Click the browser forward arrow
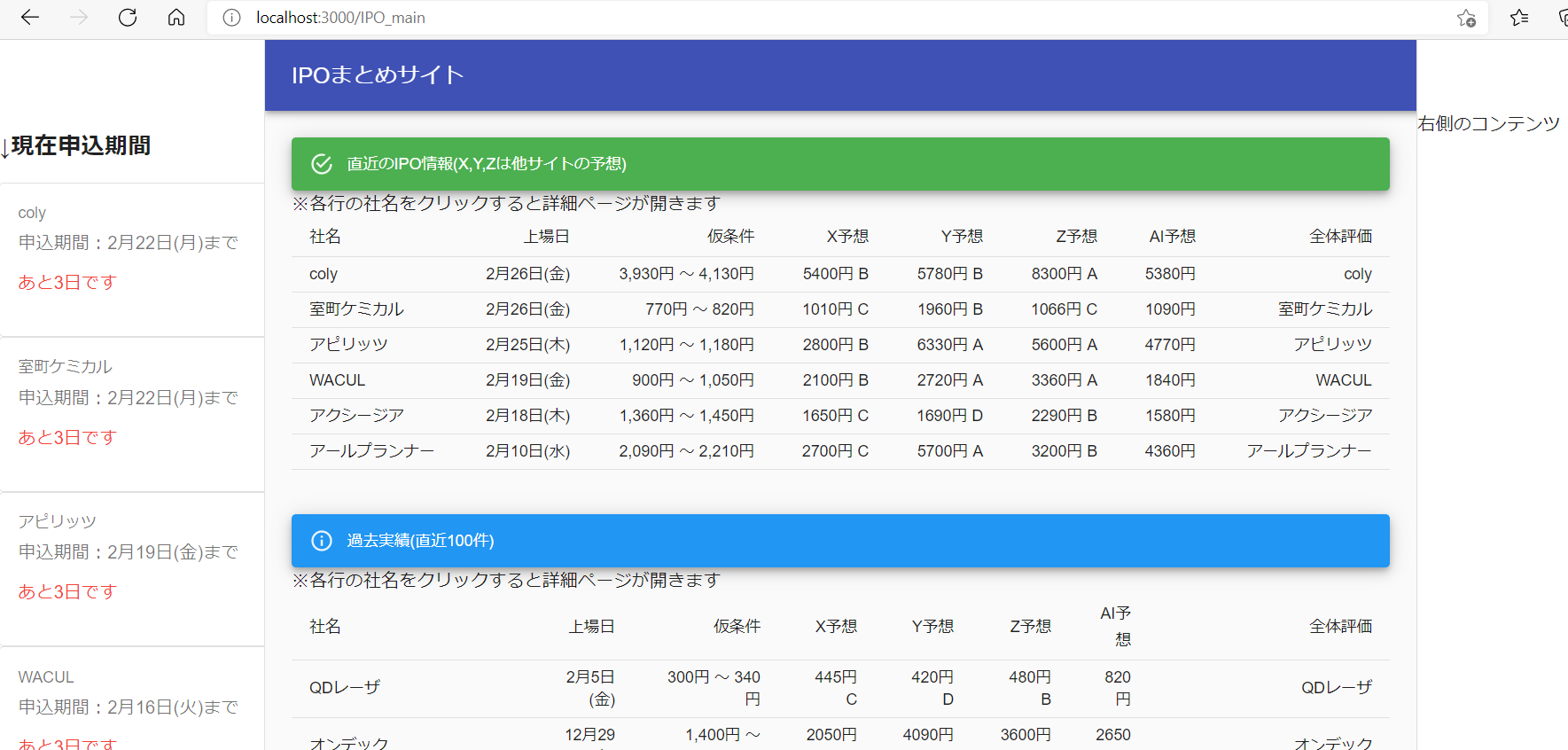The width and height of the screenshot is (1568, 750). (x=79, y=18)
